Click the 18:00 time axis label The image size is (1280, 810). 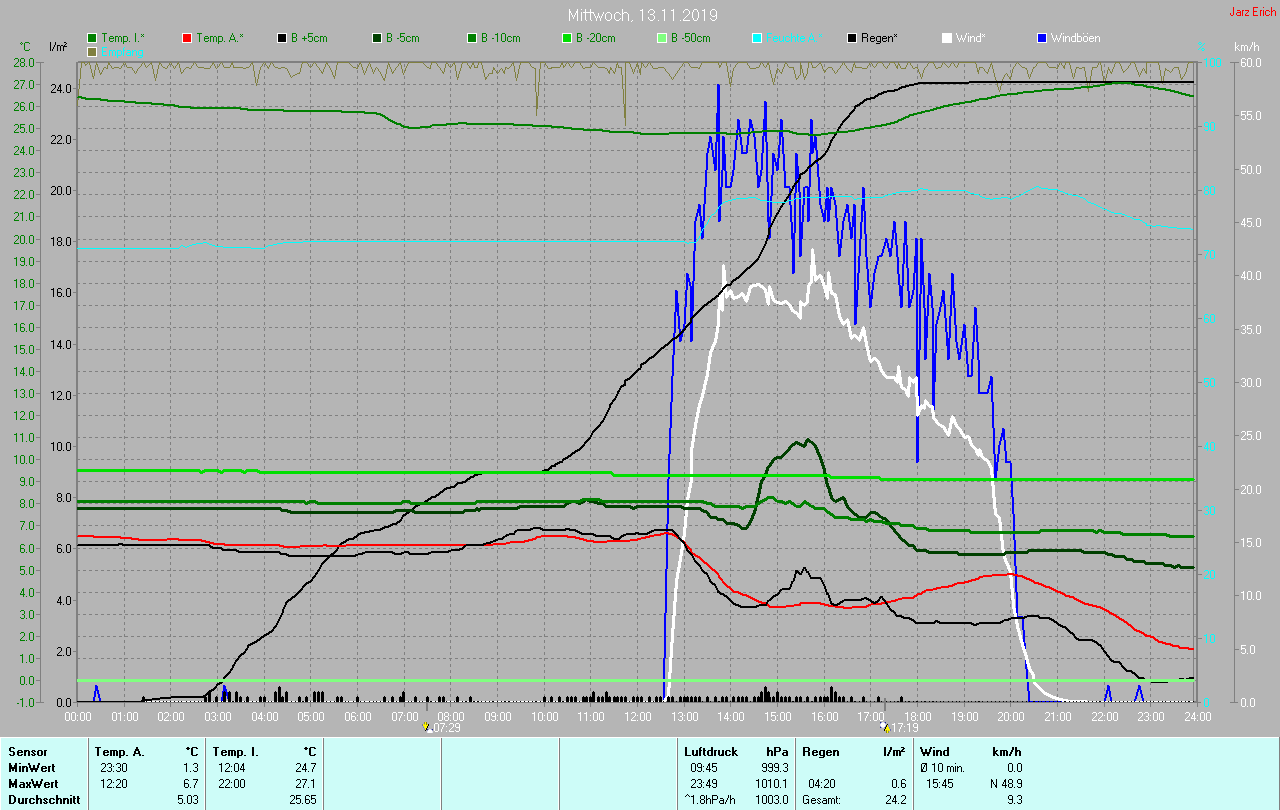pos(918,716)
